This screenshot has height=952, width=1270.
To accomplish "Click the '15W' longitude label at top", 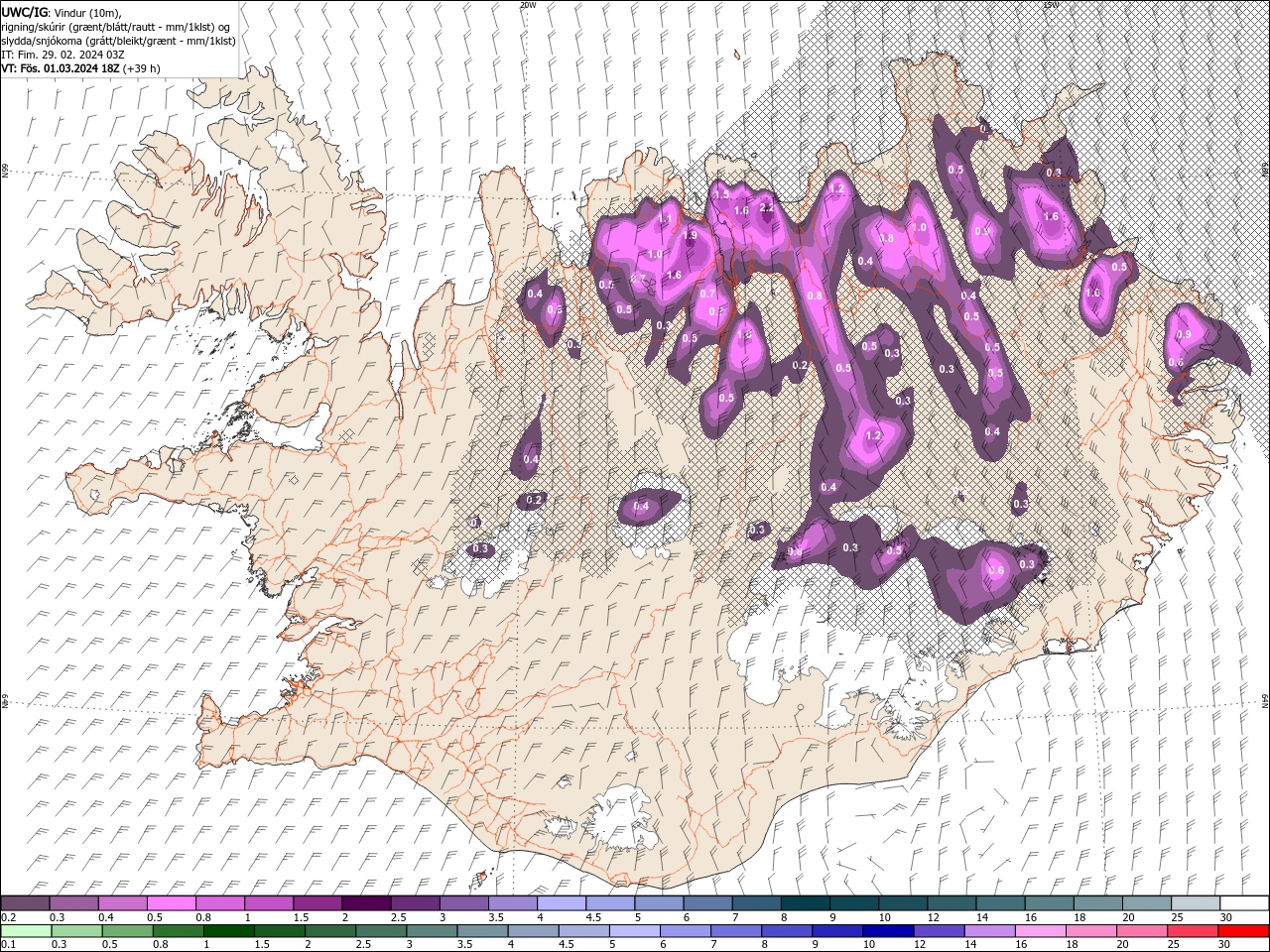I will tap(1052, 5).
